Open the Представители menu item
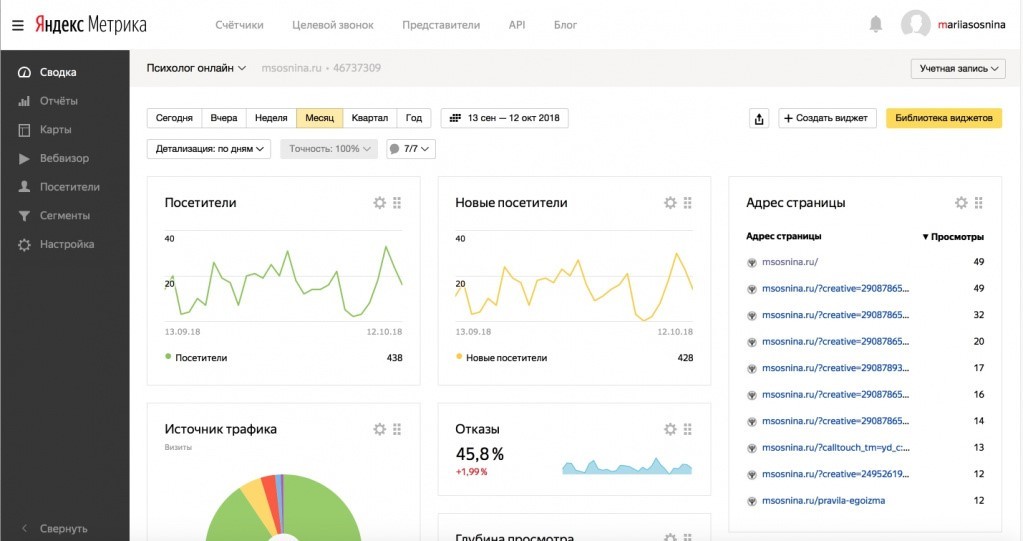Image resolution: width=1023 pixels, height=541 pixels. tap(441, 25)
